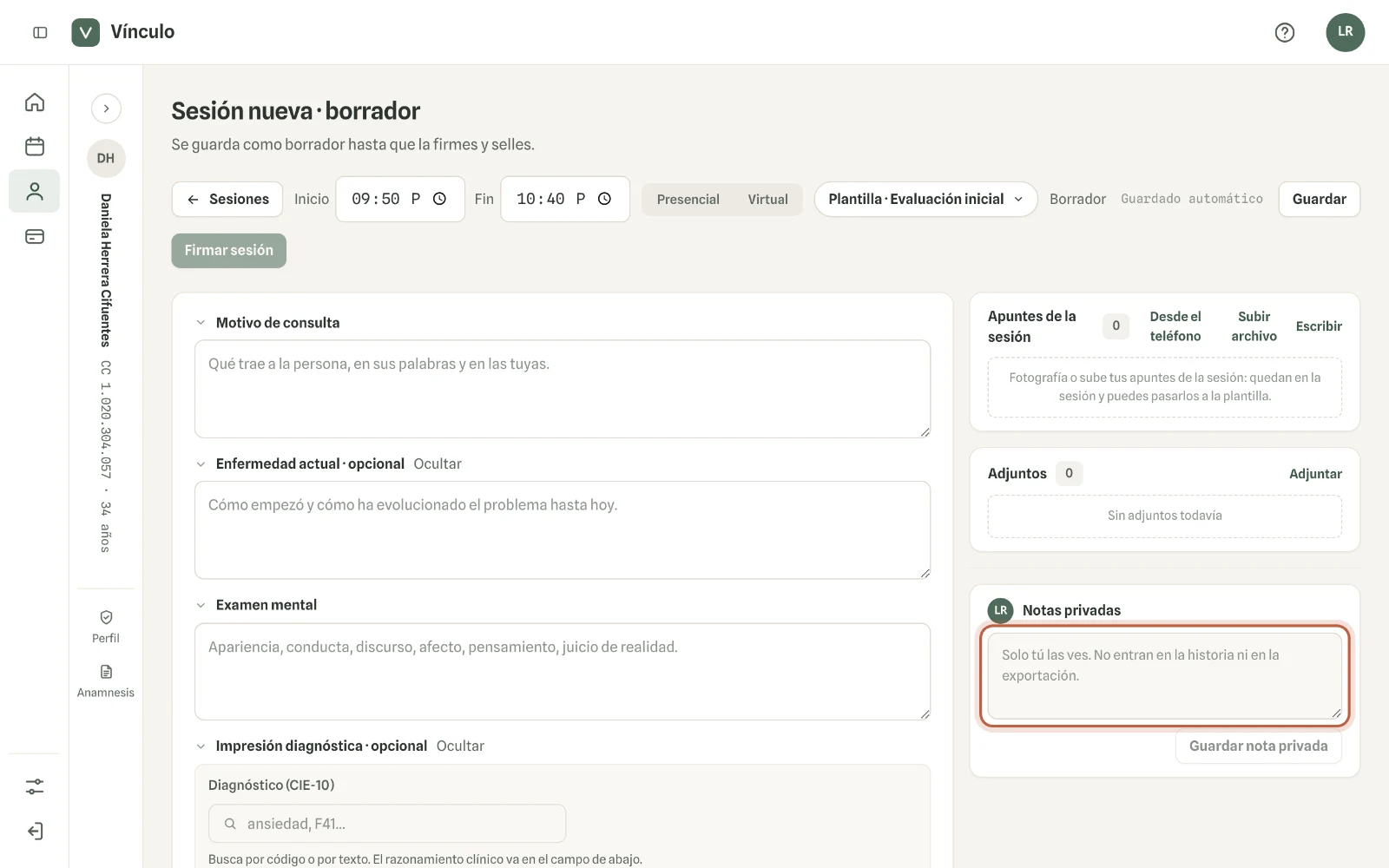
Task: Open the billing card icon
Action: (x=35, y=236)
